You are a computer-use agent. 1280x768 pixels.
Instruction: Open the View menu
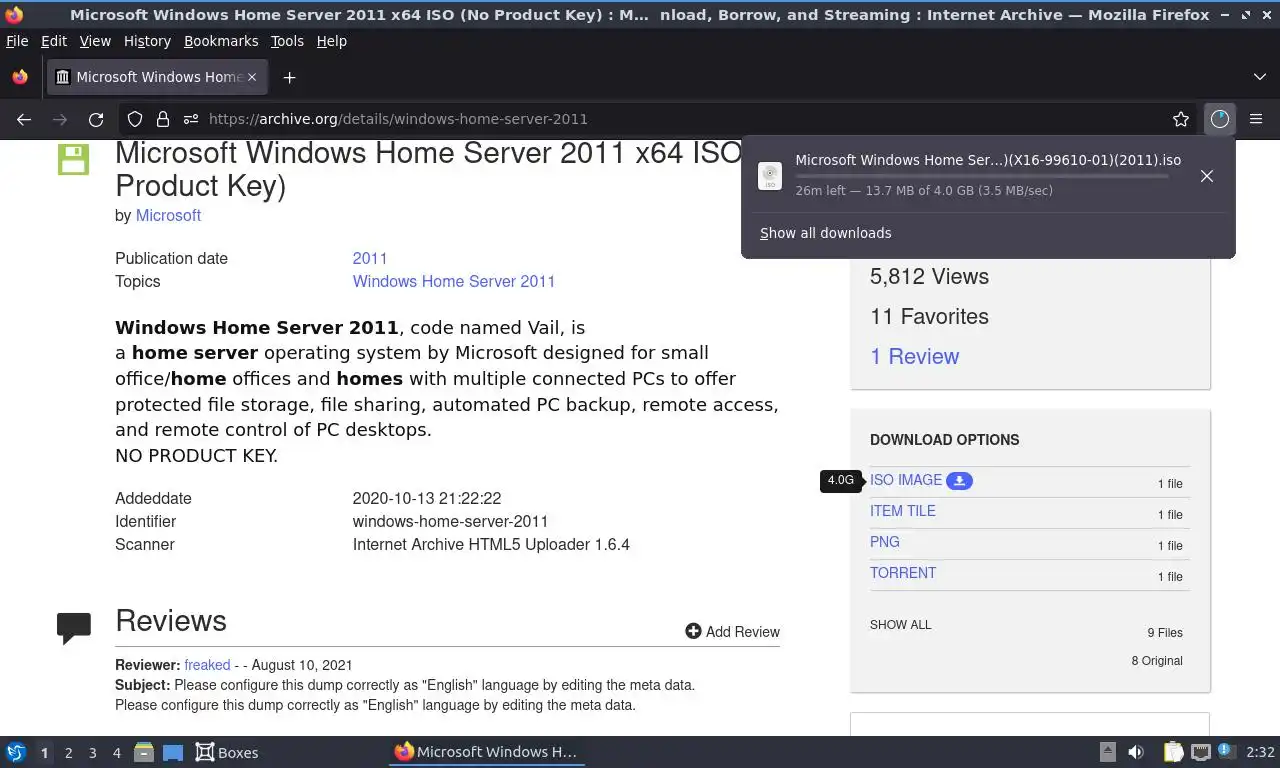pos(95,41)
